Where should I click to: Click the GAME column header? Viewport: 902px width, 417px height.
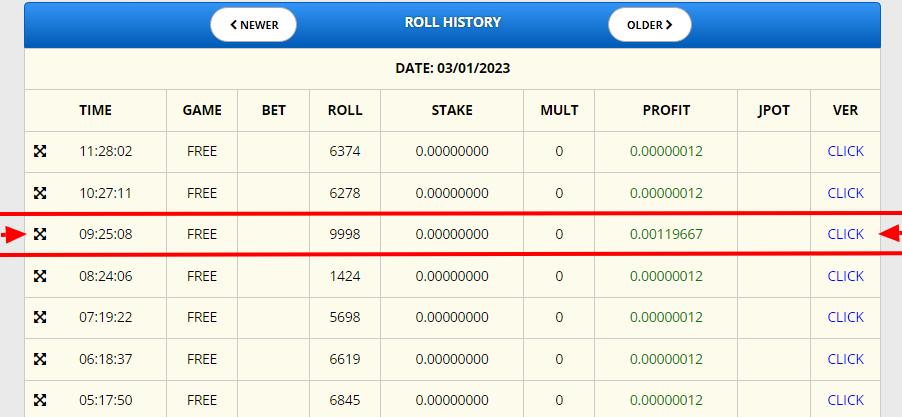pos(202,110)
